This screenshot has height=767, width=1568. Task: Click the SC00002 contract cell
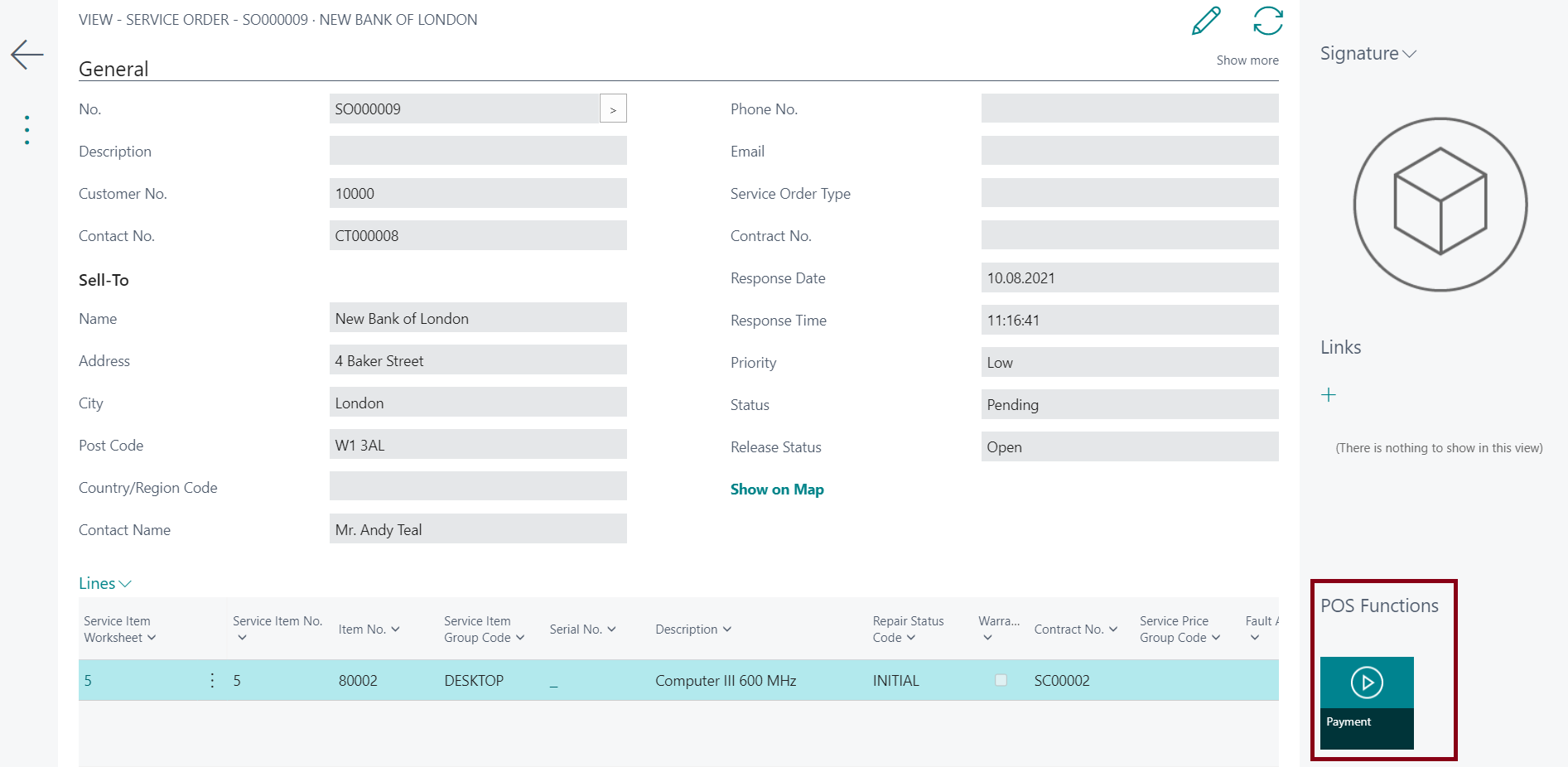(1062, 681)
